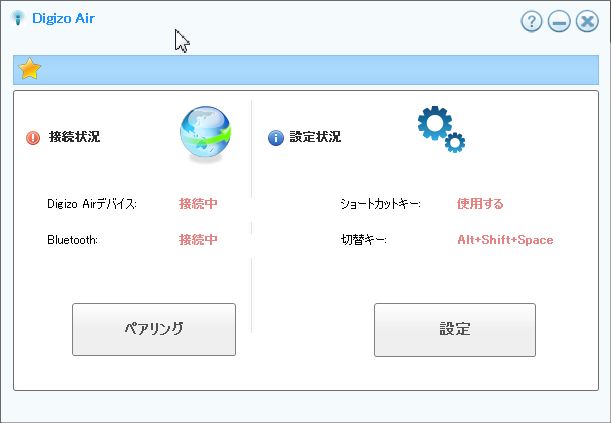Click the globe connection status icon

[x=205, y=133]
